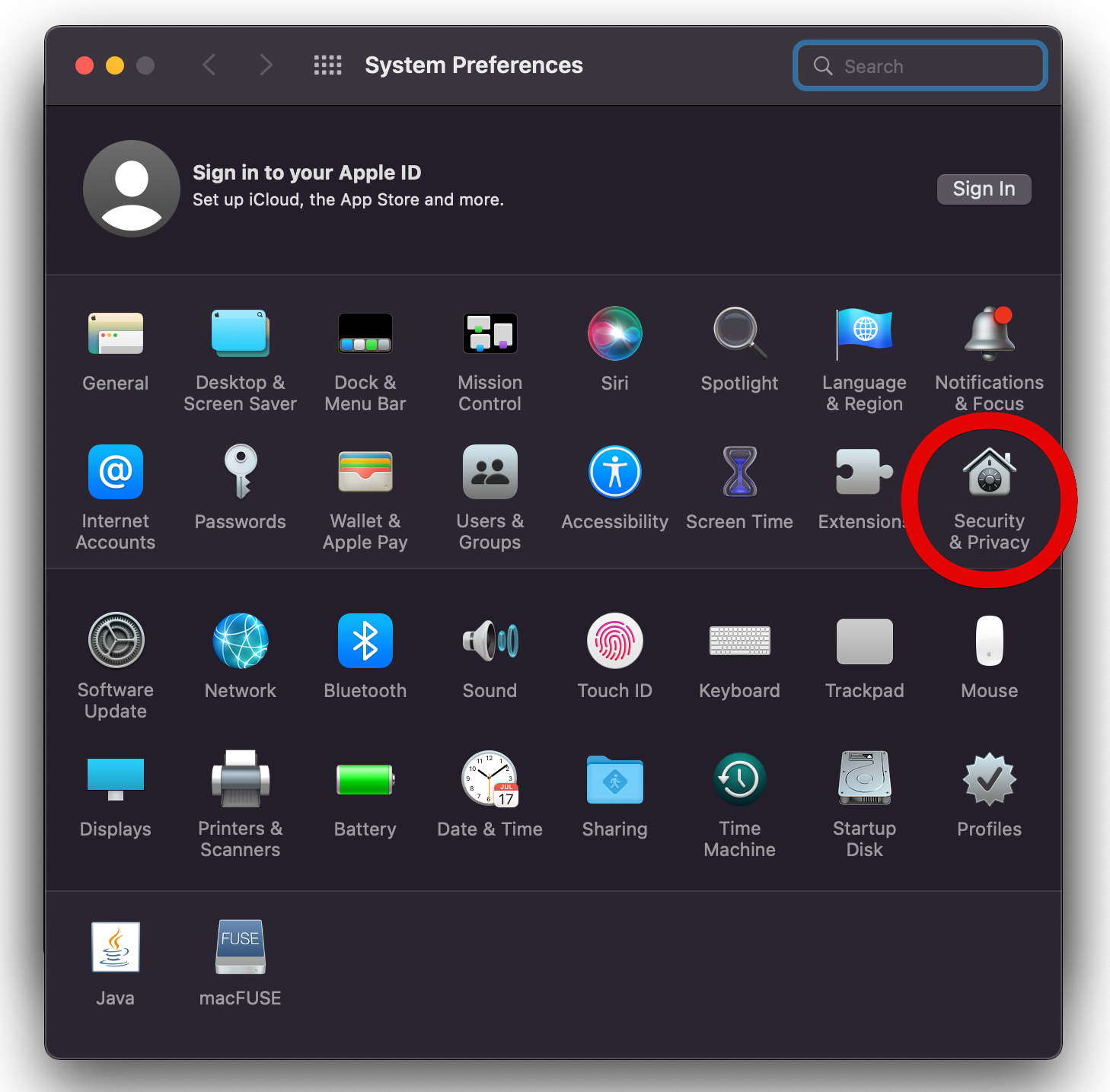Go back with left chevron

[x=209, y=65]
